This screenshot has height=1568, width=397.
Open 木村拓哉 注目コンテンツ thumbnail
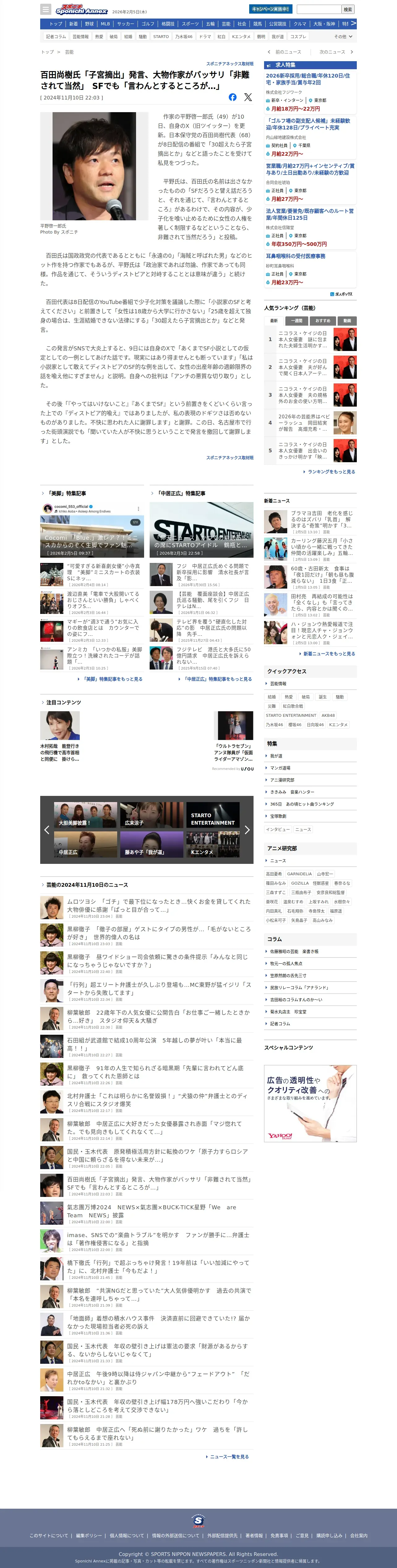tap(60, 725)
